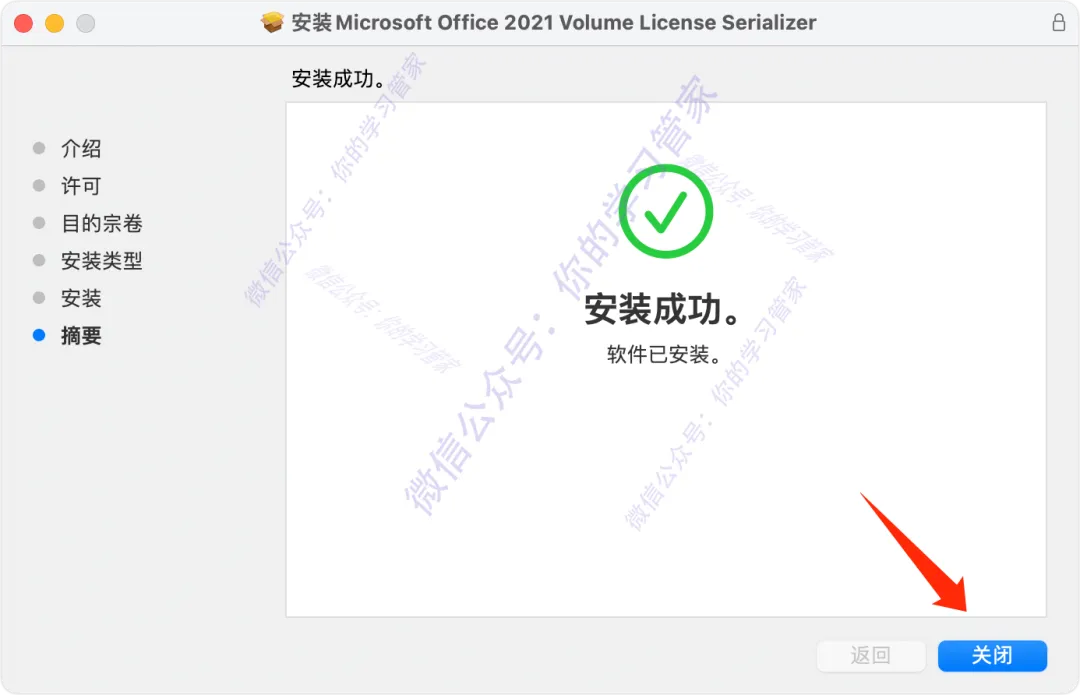Click the lock icon in title bar
This screenshot has width=1080, height=695.
(1059, 23)
